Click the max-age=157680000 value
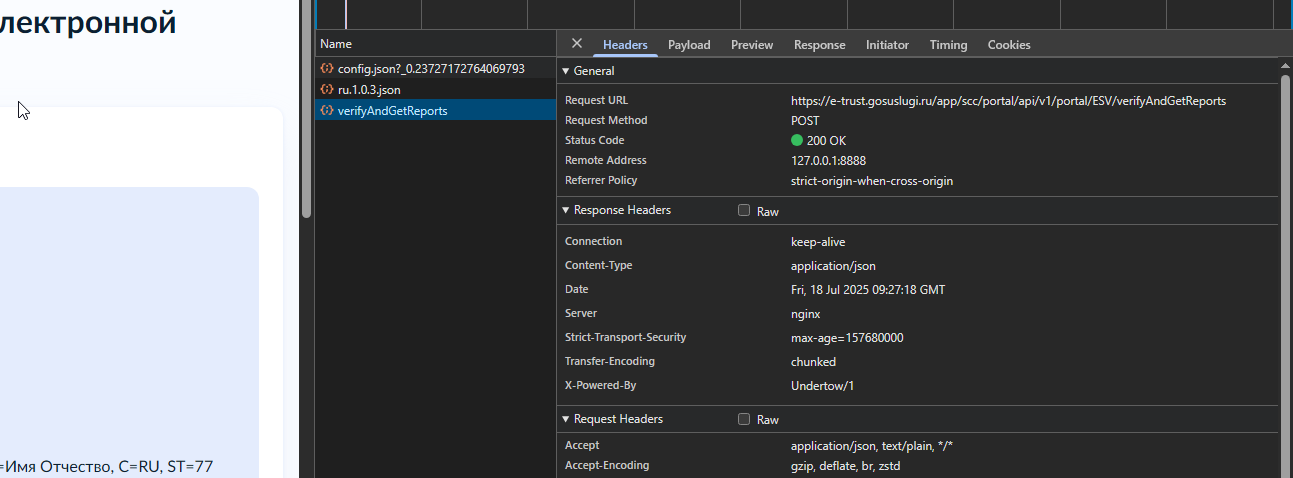 click(847, 338)
